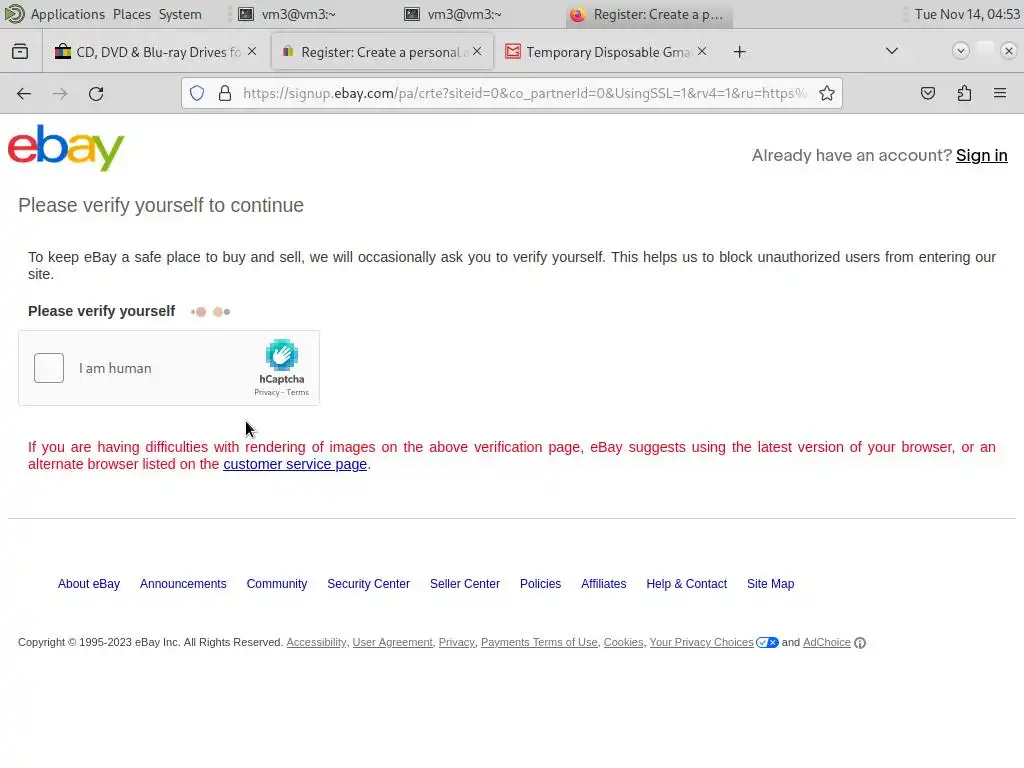Image resolution: width=1024 pixels, height=768 pixels.
Task: Close the CD, DVD & Blu-ray Drives tab
Action: 252,51
